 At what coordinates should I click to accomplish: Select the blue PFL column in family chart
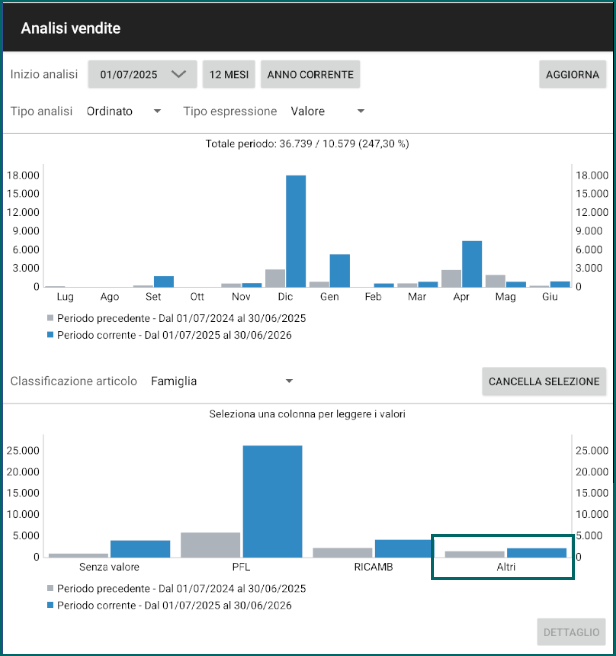point(272,502)
